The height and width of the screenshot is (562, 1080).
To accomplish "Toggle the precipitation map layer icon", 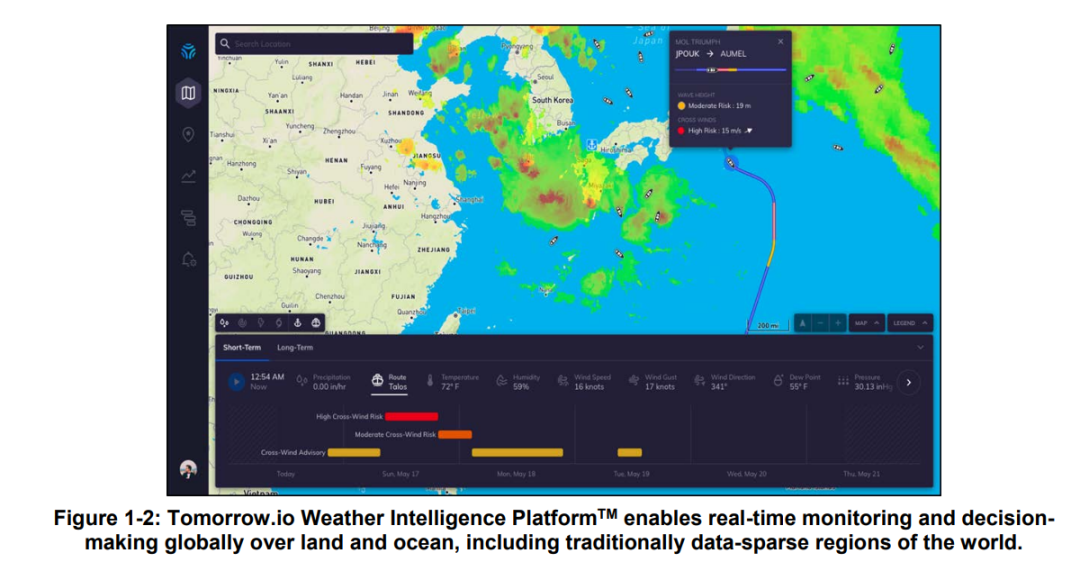I will pyautogui.click(x=225, y=322).
